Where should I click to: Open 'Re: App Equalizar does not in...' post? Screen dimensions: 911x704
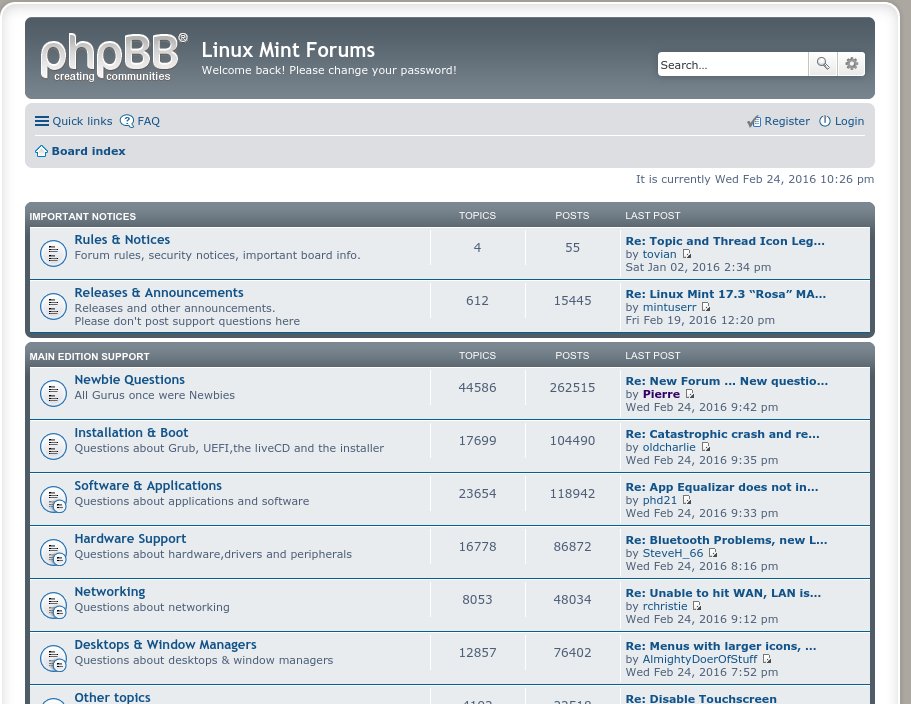point(722,487)
